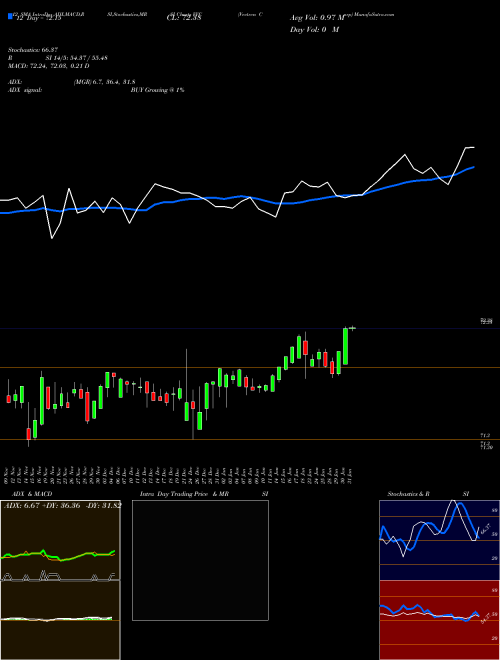
Task: Click the 'Day Vol: 0 M' label
Action: point(314,29)
